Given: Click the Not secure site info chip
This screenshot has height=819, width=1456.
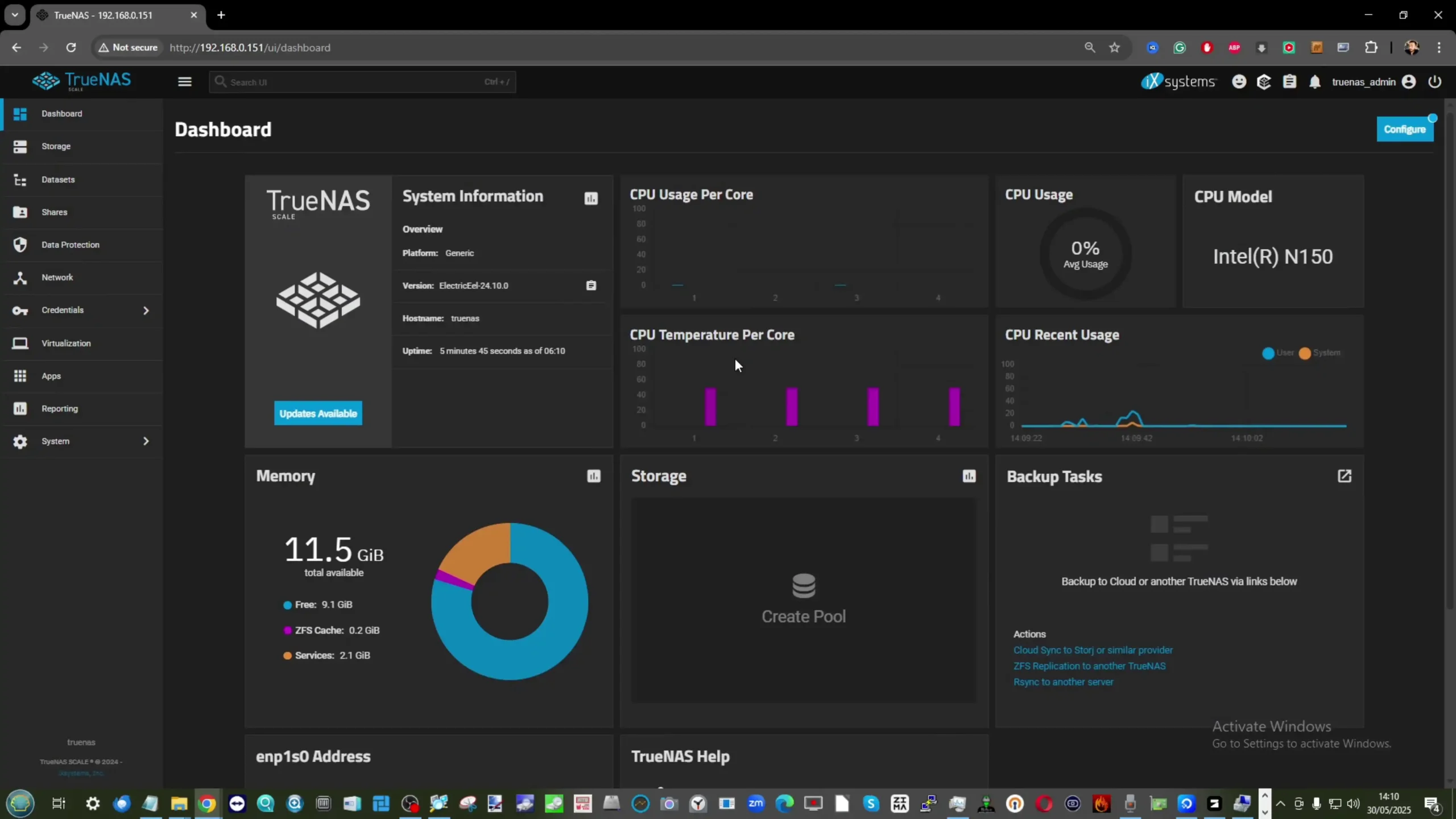Looking at the screenshot, I should (129, 48).
